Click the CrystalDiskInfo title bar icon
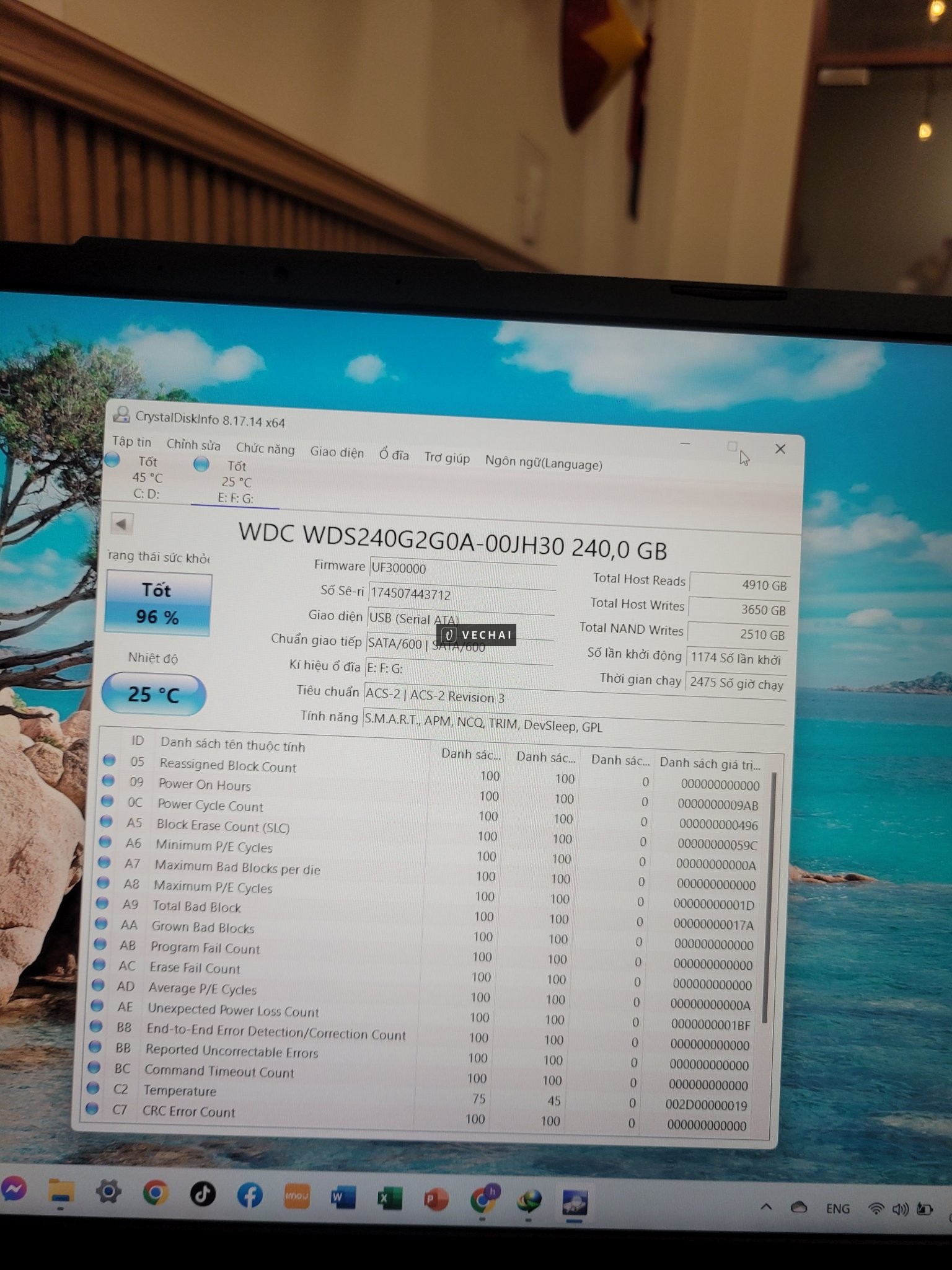Image resolution: width=952 pixels, height=1270 pixels. (121, 414)
